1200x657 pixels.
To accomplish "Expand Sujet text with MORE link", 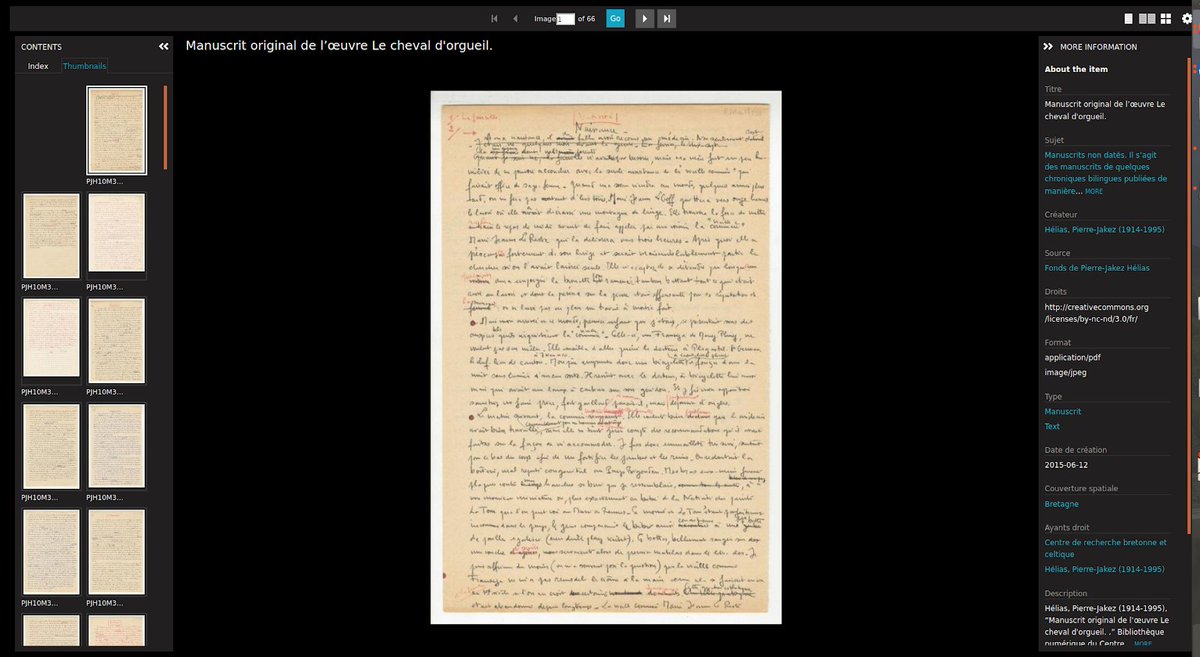I will (1094, 191).
